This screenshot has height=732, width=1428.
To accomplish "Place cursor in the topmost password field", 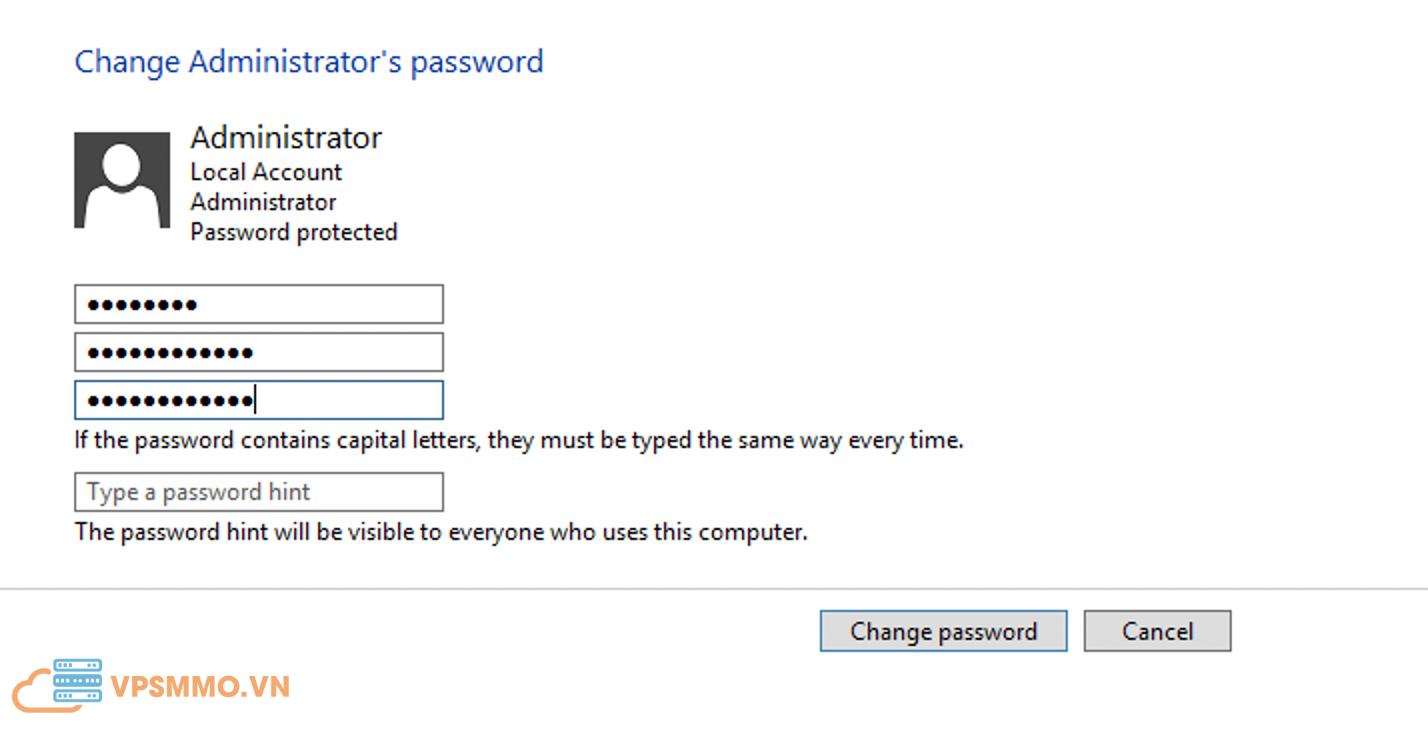I will pyautogui.click(x=258, y=303).
